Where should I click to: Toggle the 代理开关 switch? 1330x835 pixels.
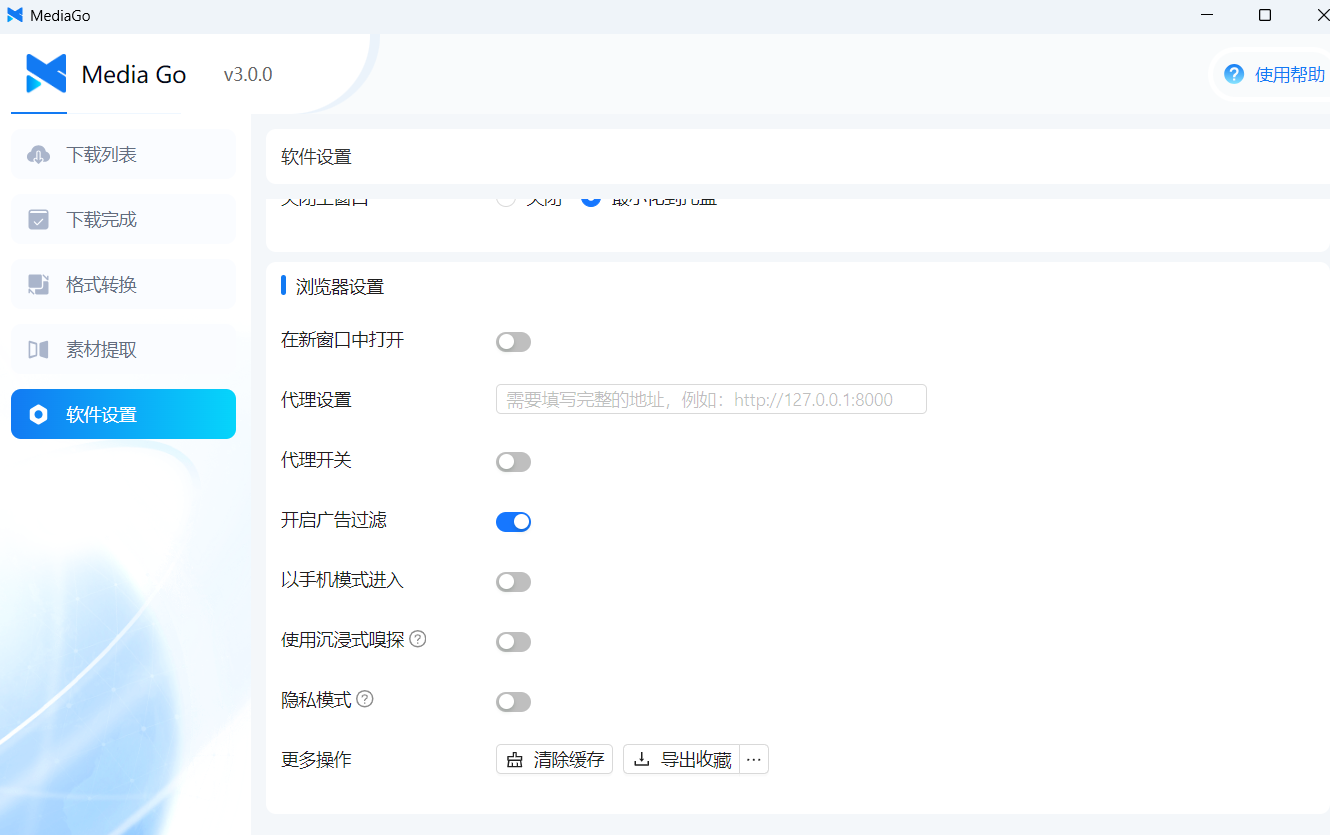coord(513,462)
